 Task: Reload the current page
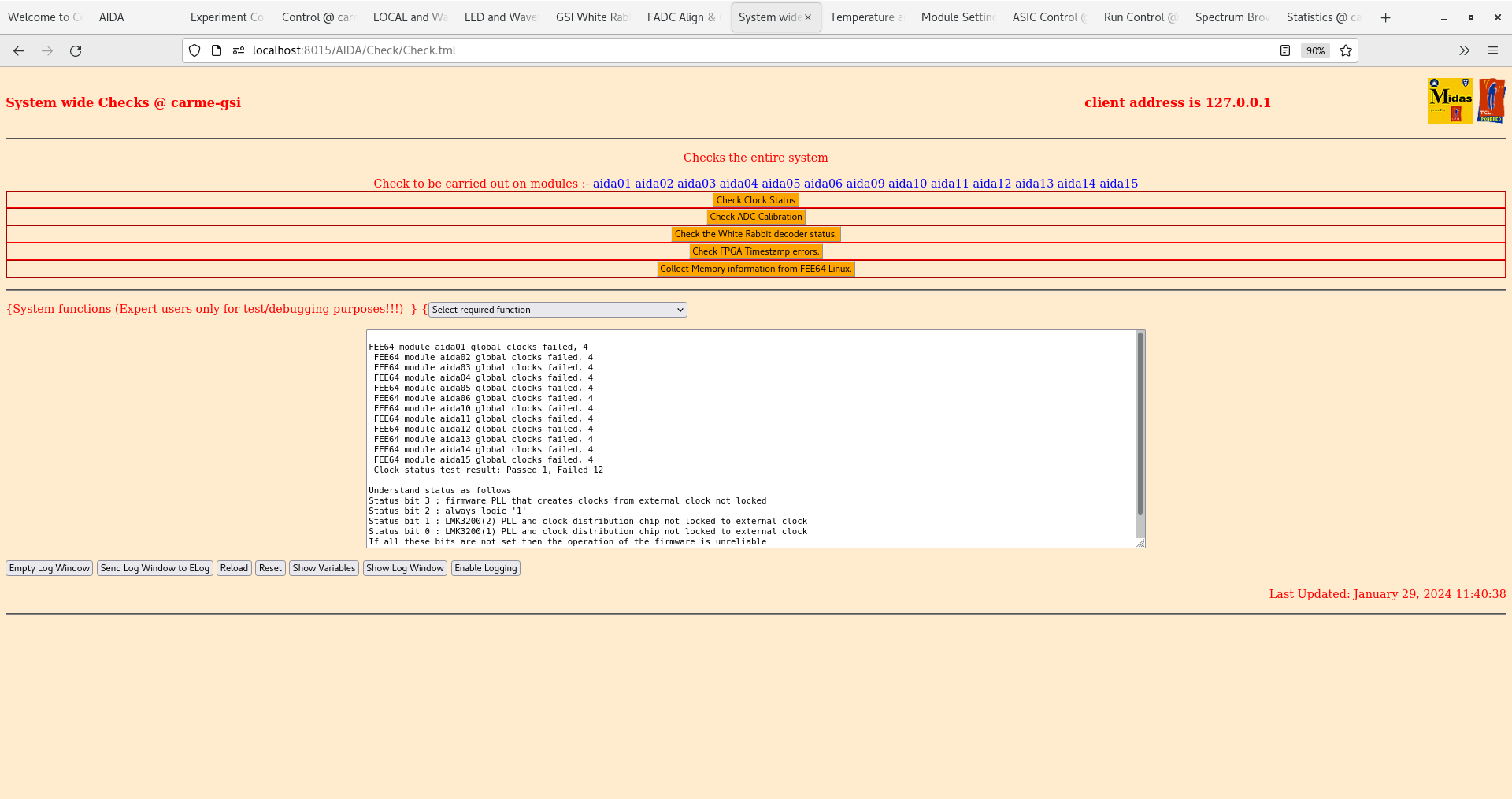pyautogui.click(x=76, y=50)
